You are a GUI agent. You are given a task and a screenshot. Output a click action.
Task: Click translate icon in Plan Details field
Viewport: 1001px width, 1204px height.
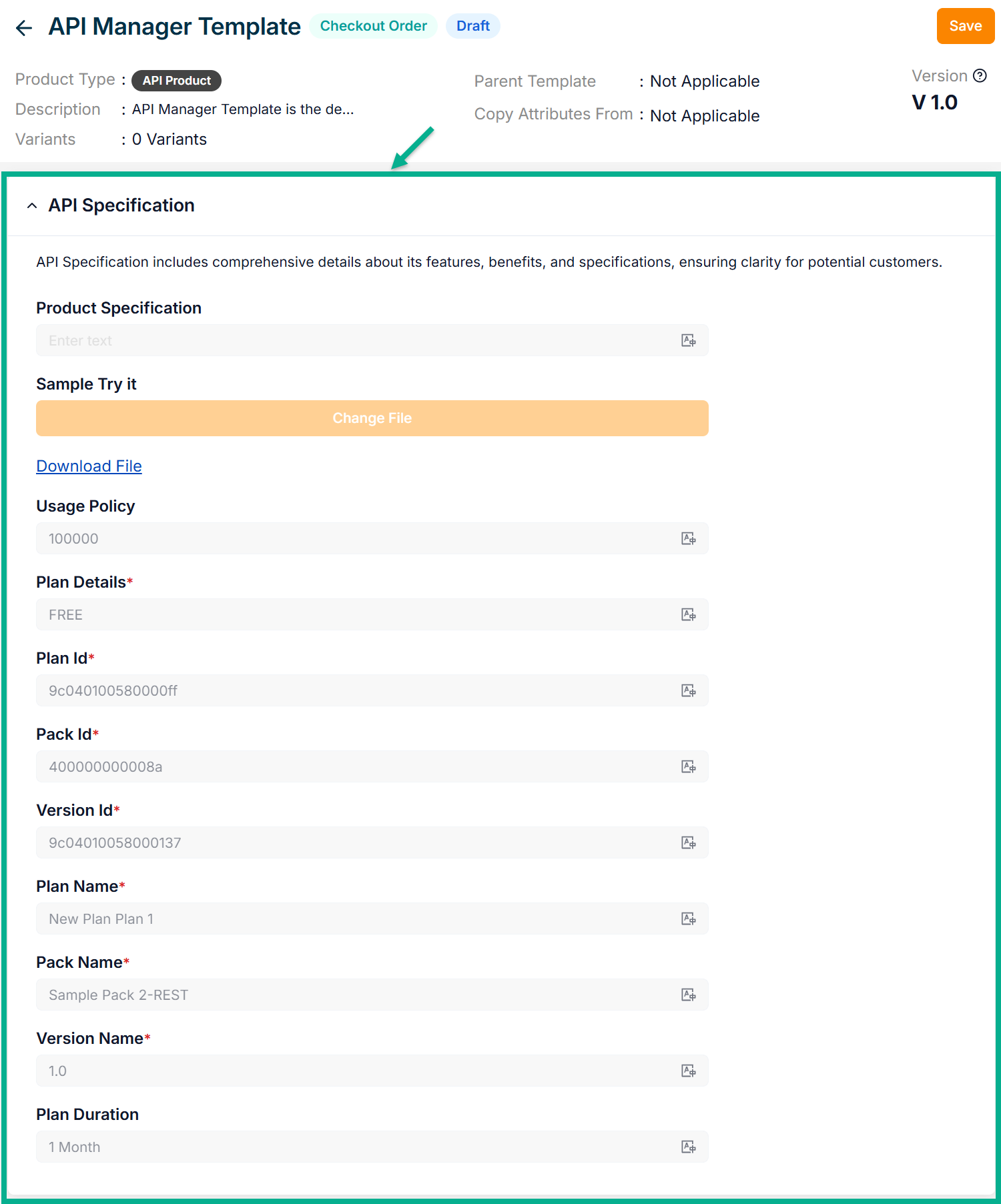click(688, 615)
